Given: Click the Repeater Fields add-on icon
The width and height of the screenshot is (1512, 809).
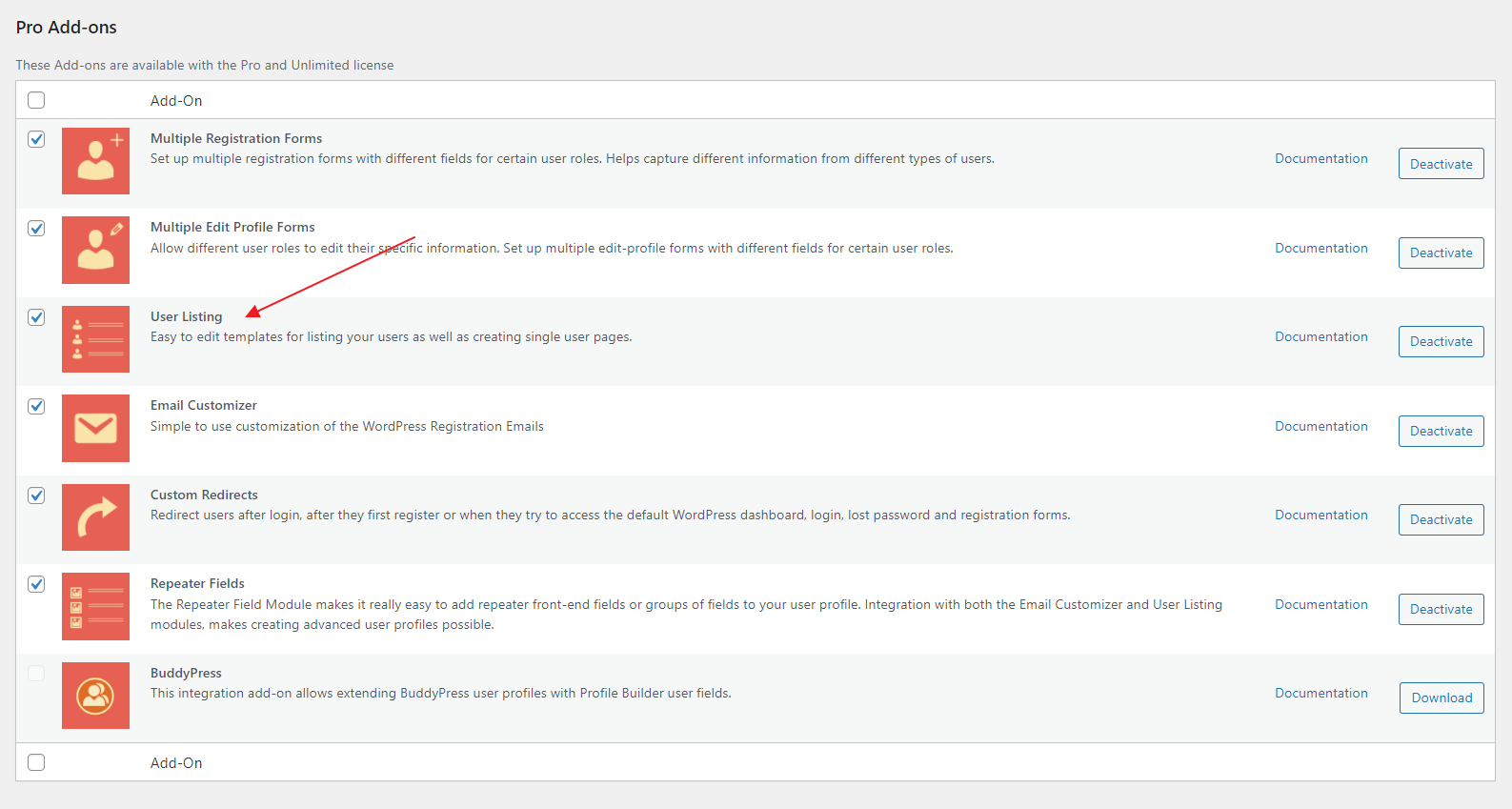Looking at the screenshot, I should tap(95, 606).
